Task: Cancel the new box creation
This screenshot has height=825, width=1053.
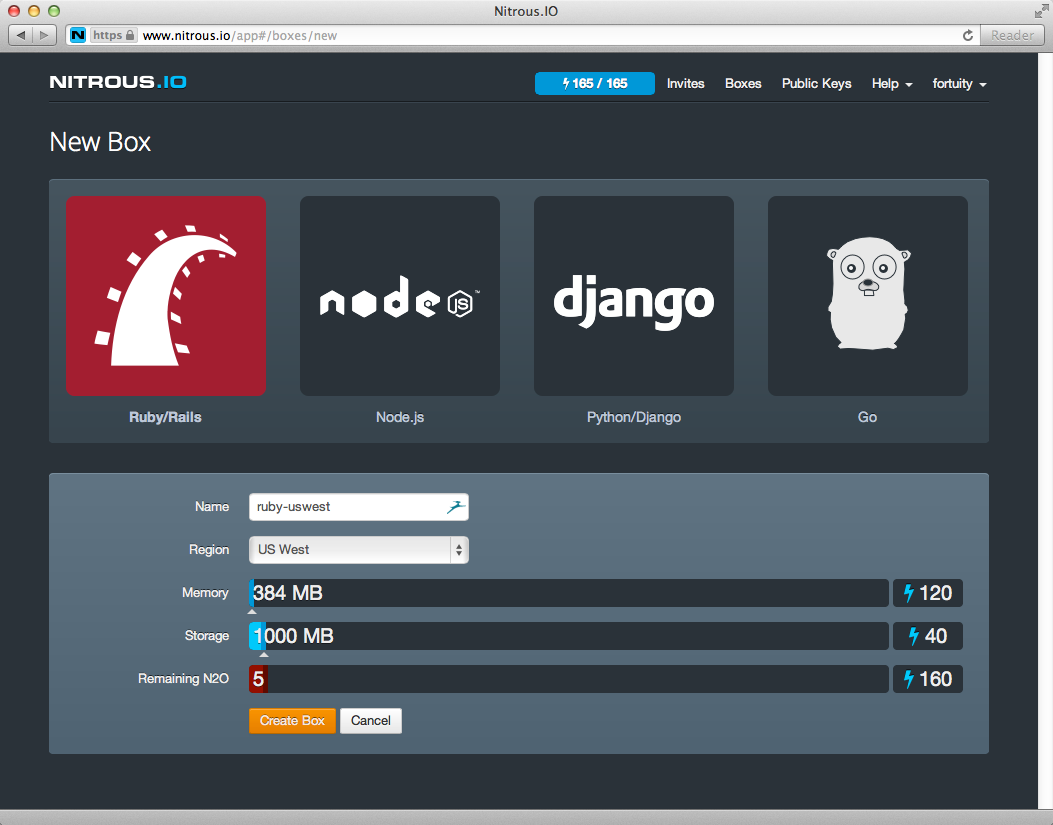Action: 371,721
